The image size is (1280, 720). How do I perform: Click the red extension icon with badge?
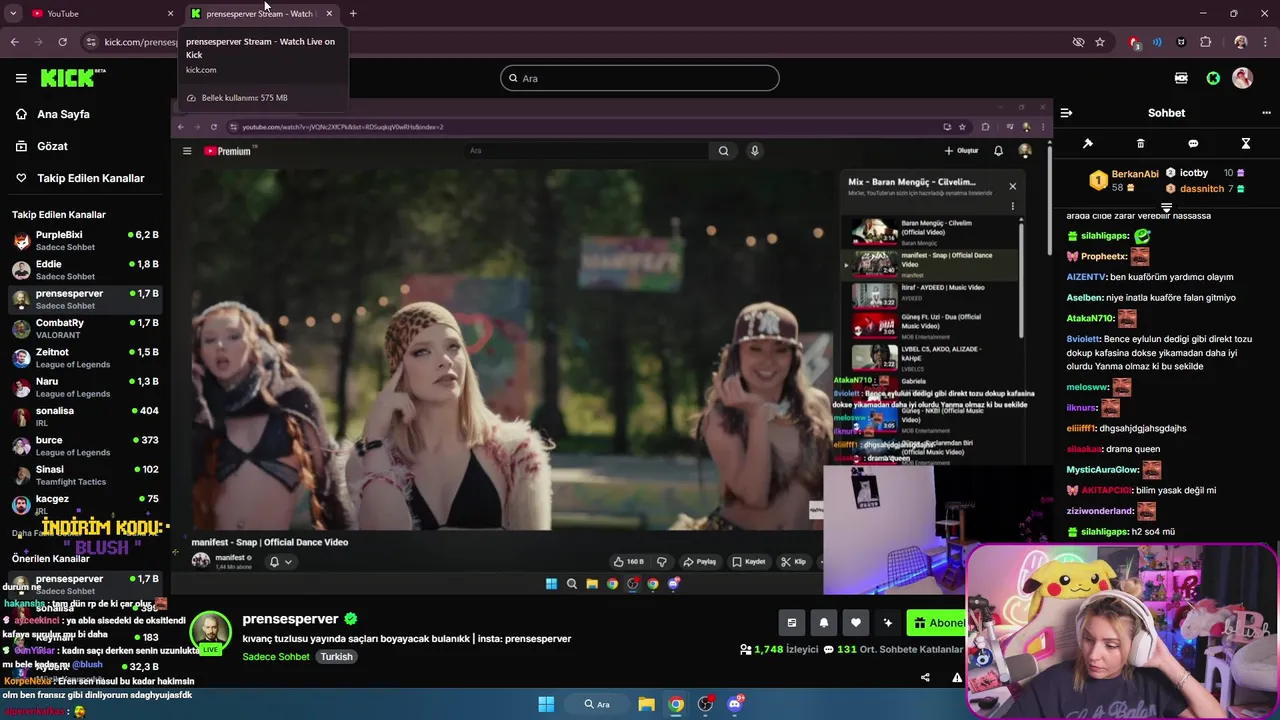[1134, 42]
